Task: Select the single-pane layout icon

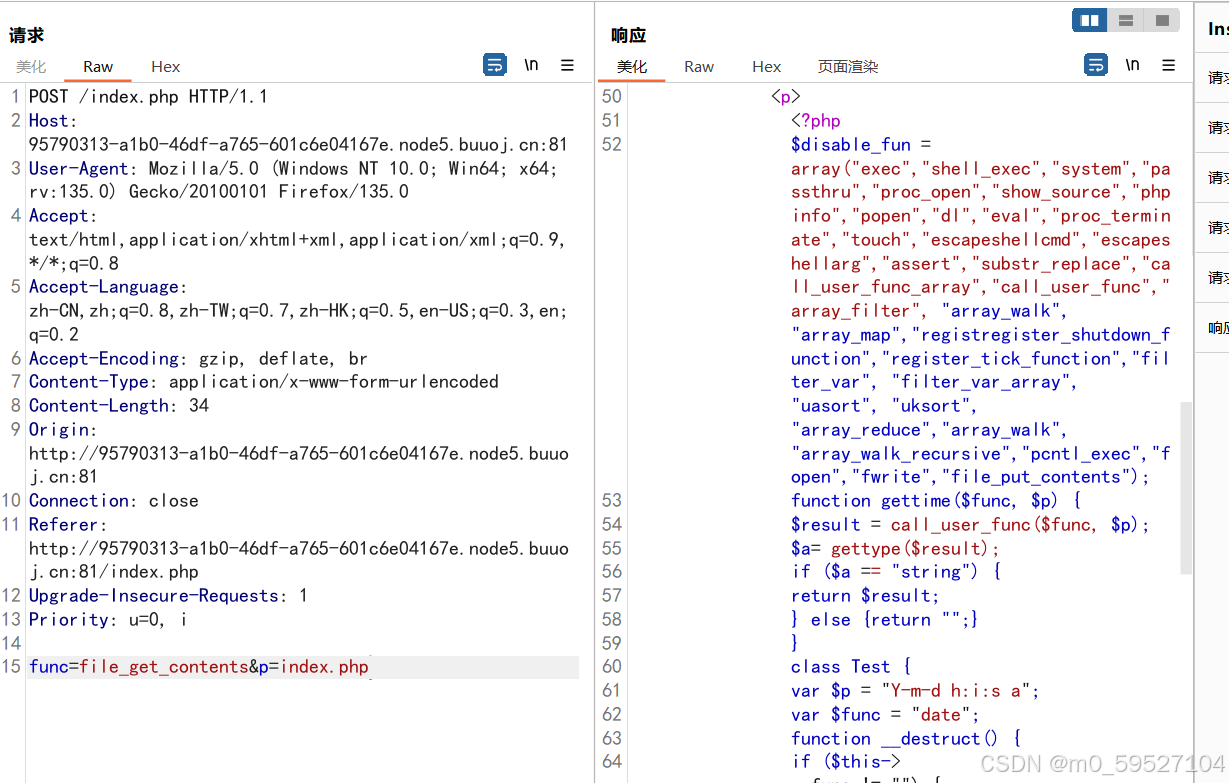Action: pos(1161,19)
